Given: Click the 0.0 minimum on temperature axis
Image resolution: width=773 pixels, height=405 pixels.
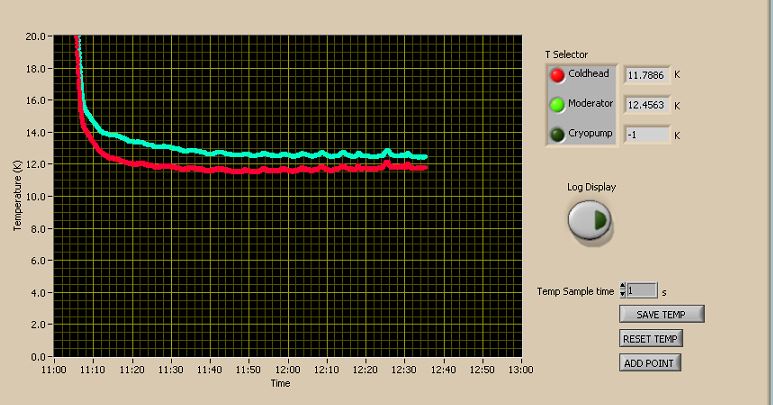Looking at the screenshot, I should (x=38, y=357).
